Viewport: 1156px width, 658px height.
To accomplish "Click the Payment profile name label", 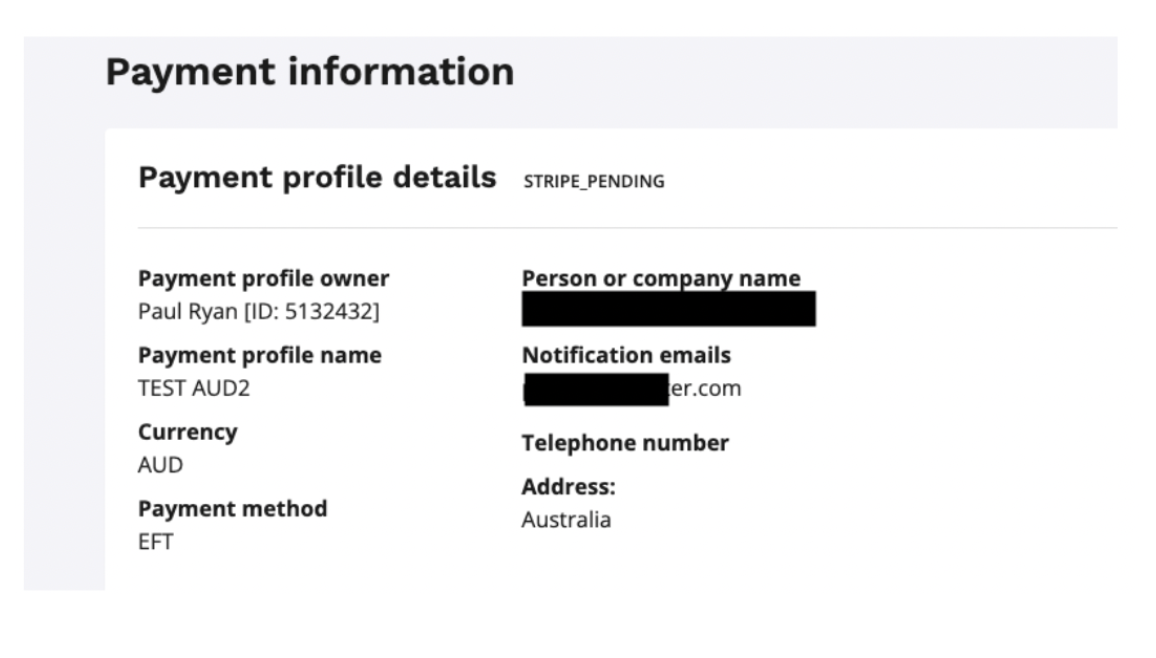I will tap(259, 355).
